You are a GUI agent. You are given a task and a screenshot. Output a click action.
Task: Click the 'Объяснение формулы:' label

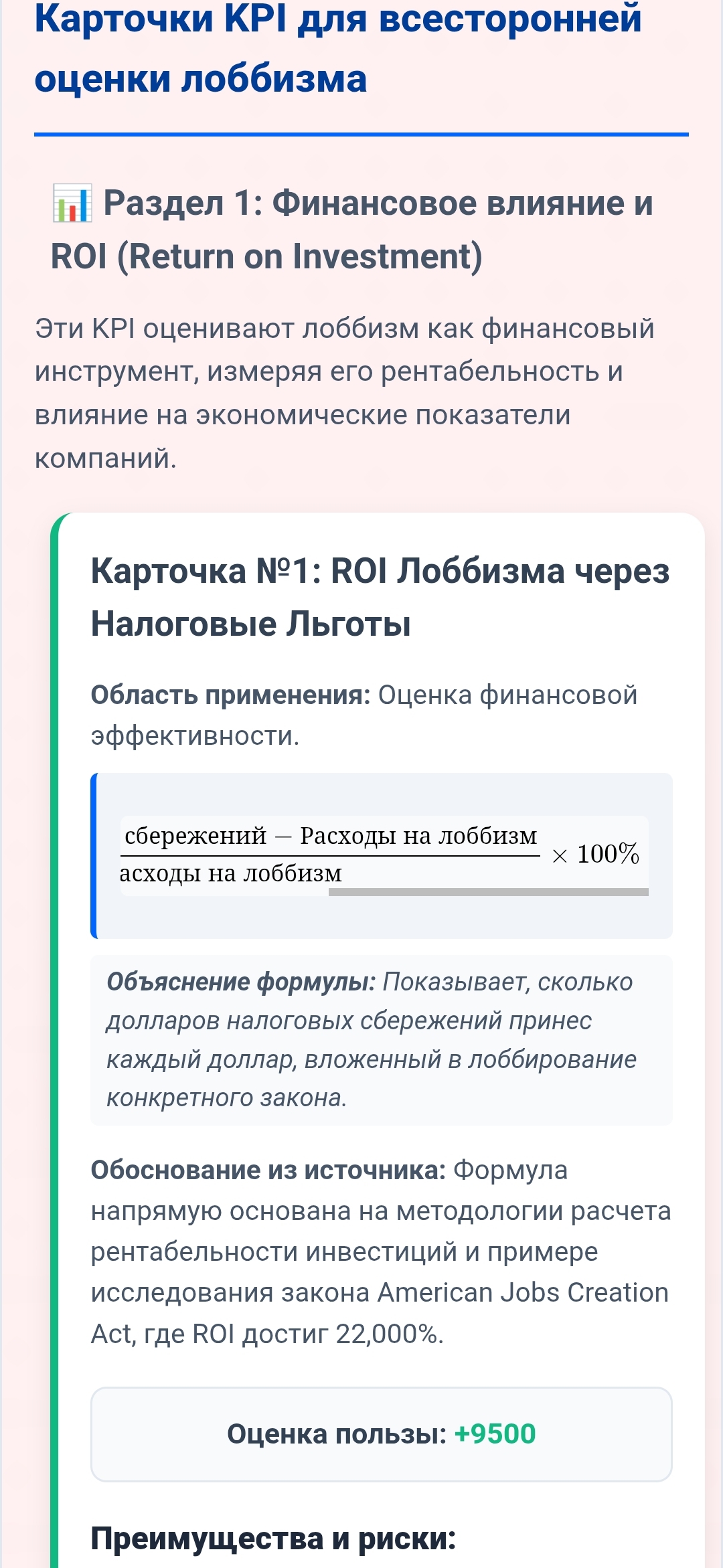241,982
